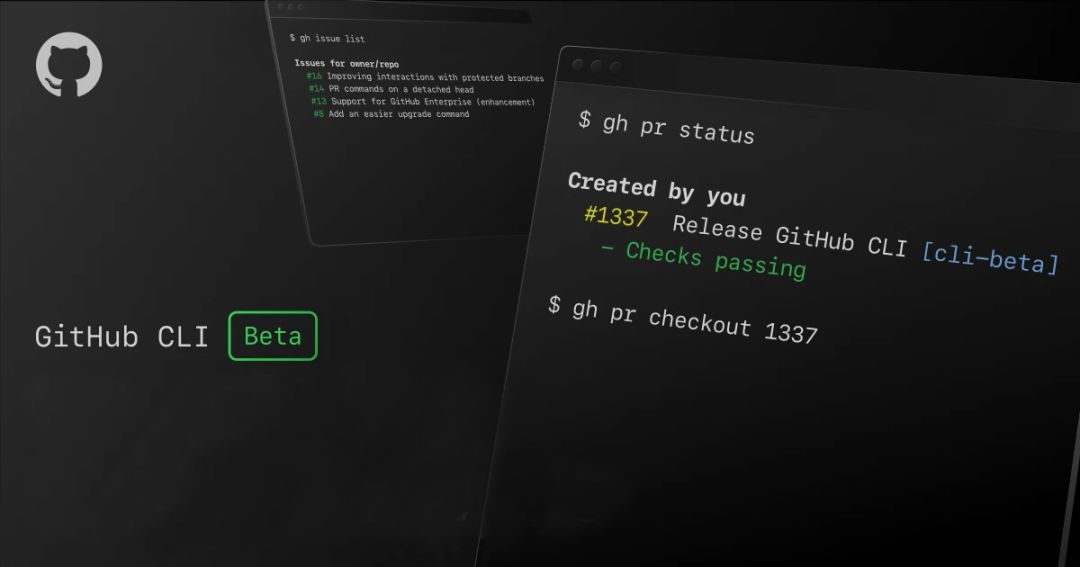Click the 'Issues for owner/repo' heading
Image resolution: width=1080 pixels, height=567 pixels.
(346, 64)
